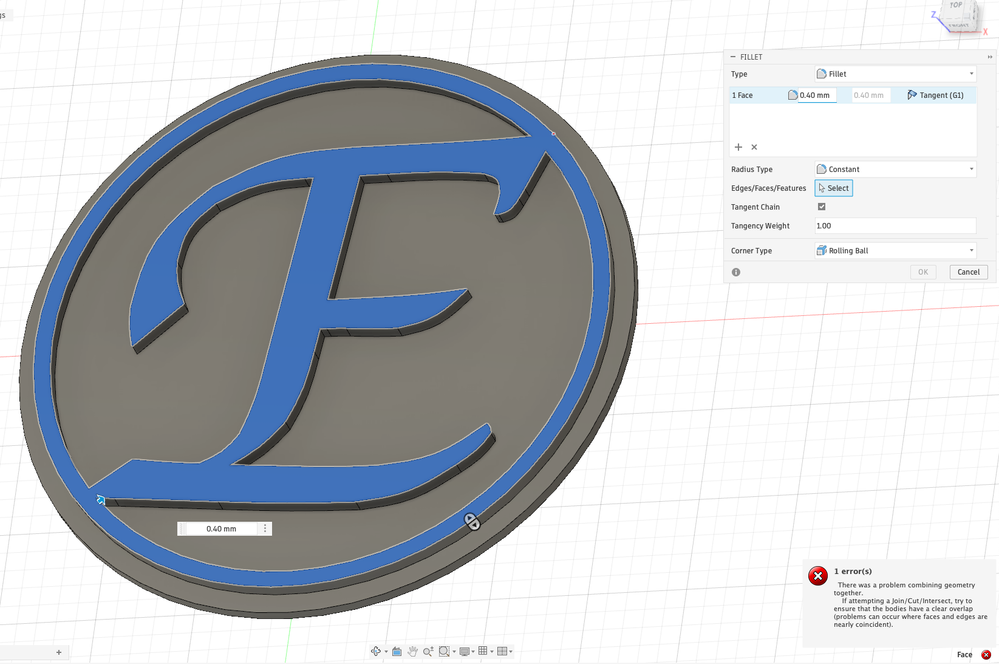Expand Display Settings dropdown arrow

[473, 651]
